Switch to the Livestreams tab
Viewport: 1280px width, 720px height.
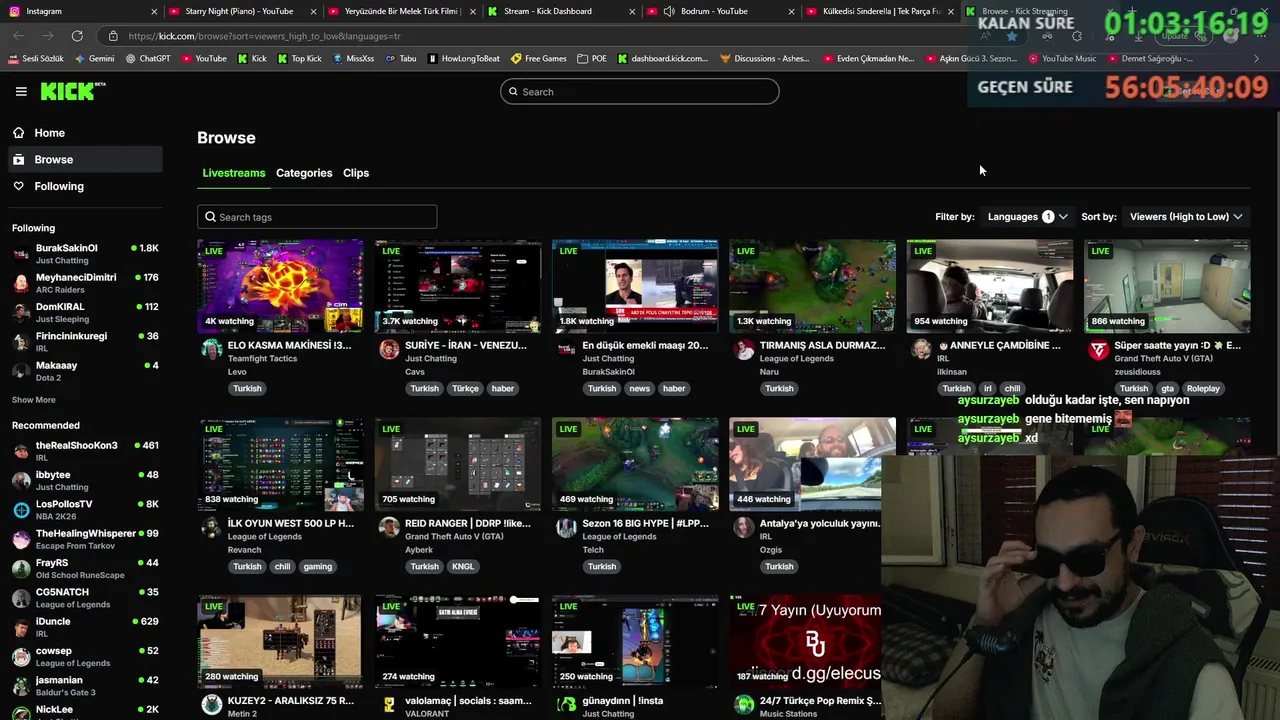click(x=234, y=173)
